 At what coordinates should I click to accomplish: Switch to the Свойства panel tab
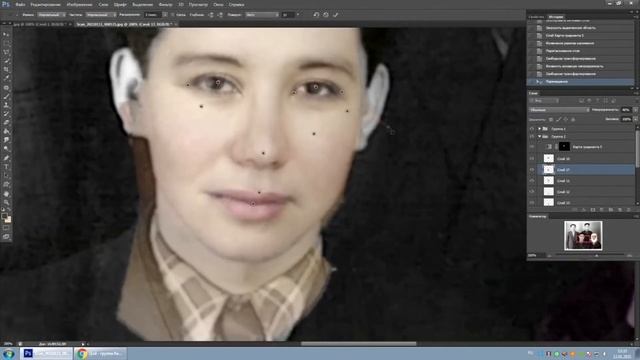point(536,17)
